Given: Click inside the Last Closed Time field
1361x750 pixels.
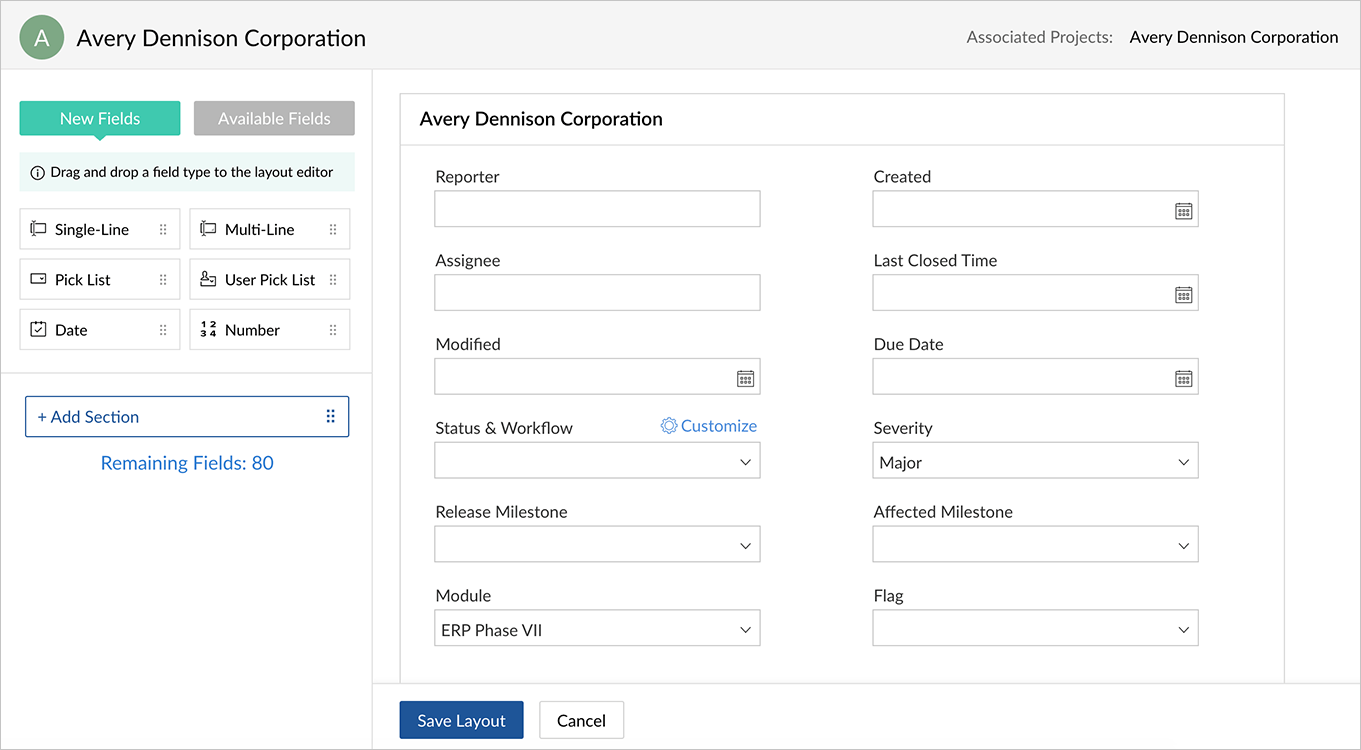Looking at the screenshot, I should pos(1035,293).
